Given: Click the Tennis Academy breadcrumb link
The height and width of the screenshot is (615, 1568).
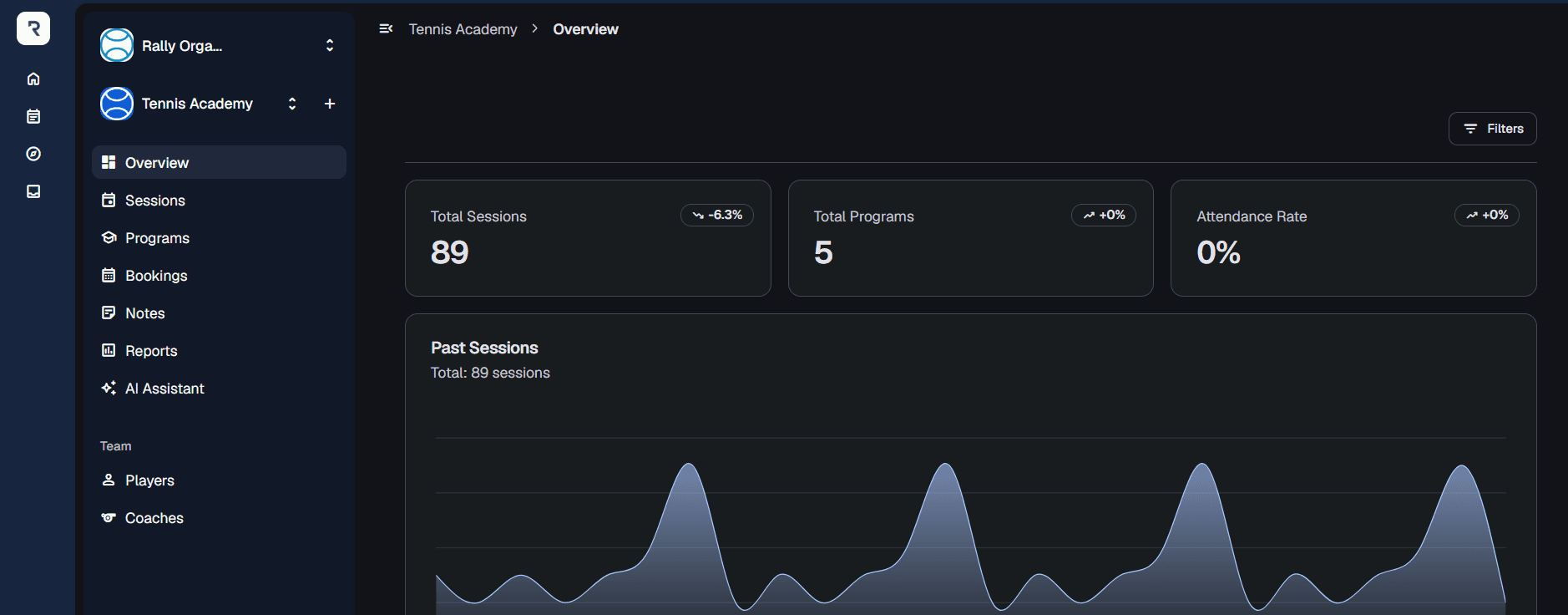Looking at the screenshot, I should pos(463,29).
